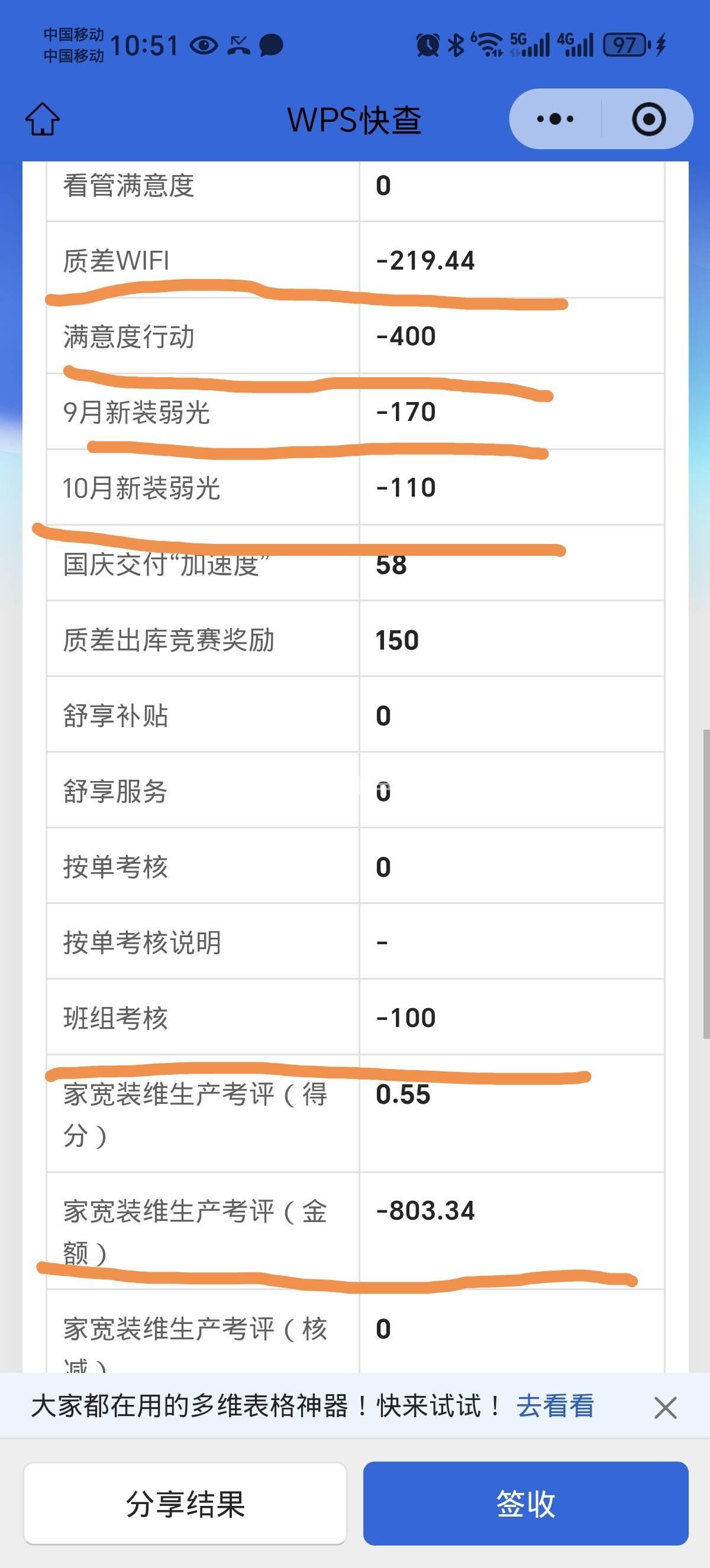The image size is (710, 1568).
Task: Tap the Wi-Fi status icon
Action: [x=487, y=45]
